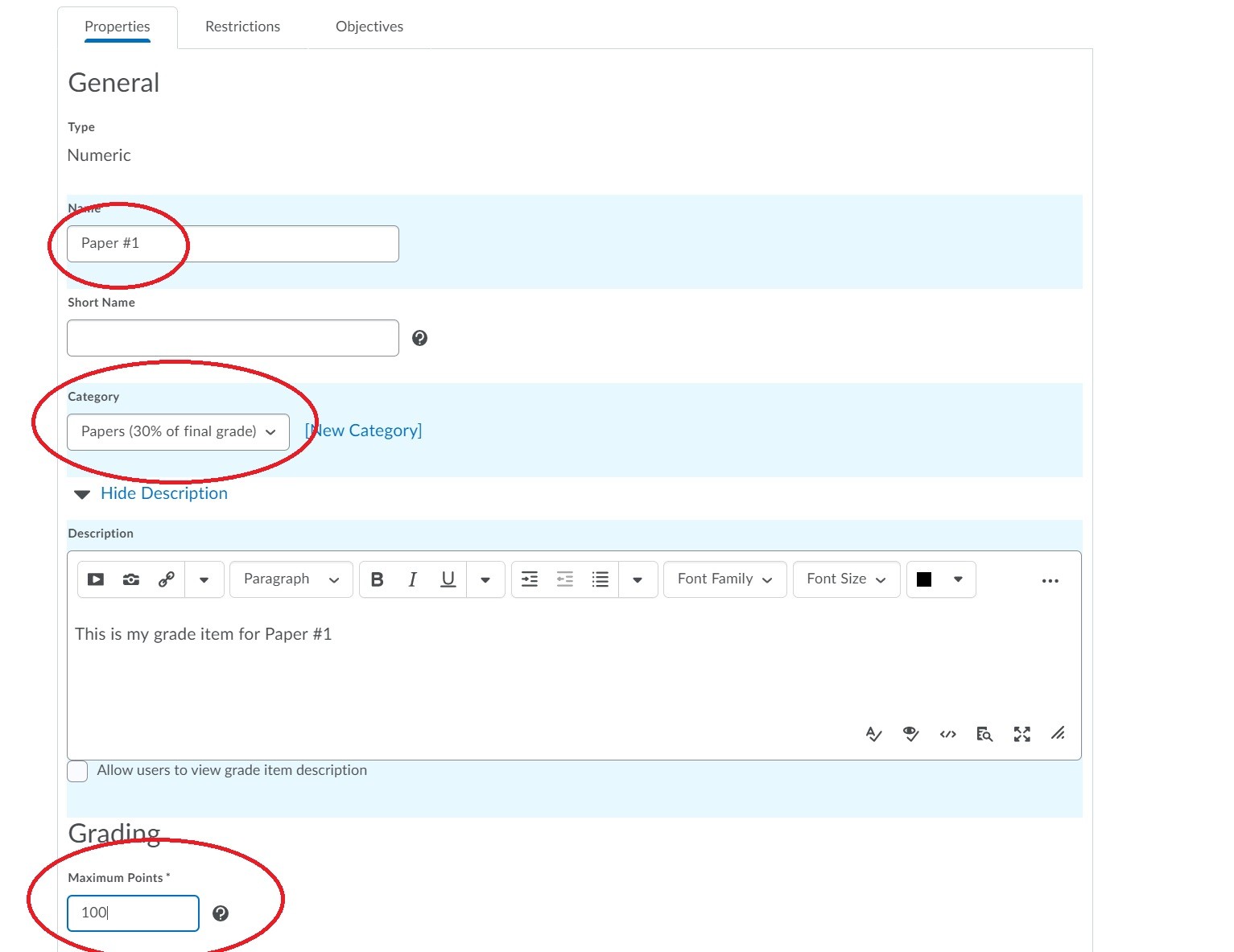Show more editor actions ellipsis
The height and width of the screenshot is (952, 1234).
(1050, 580)
